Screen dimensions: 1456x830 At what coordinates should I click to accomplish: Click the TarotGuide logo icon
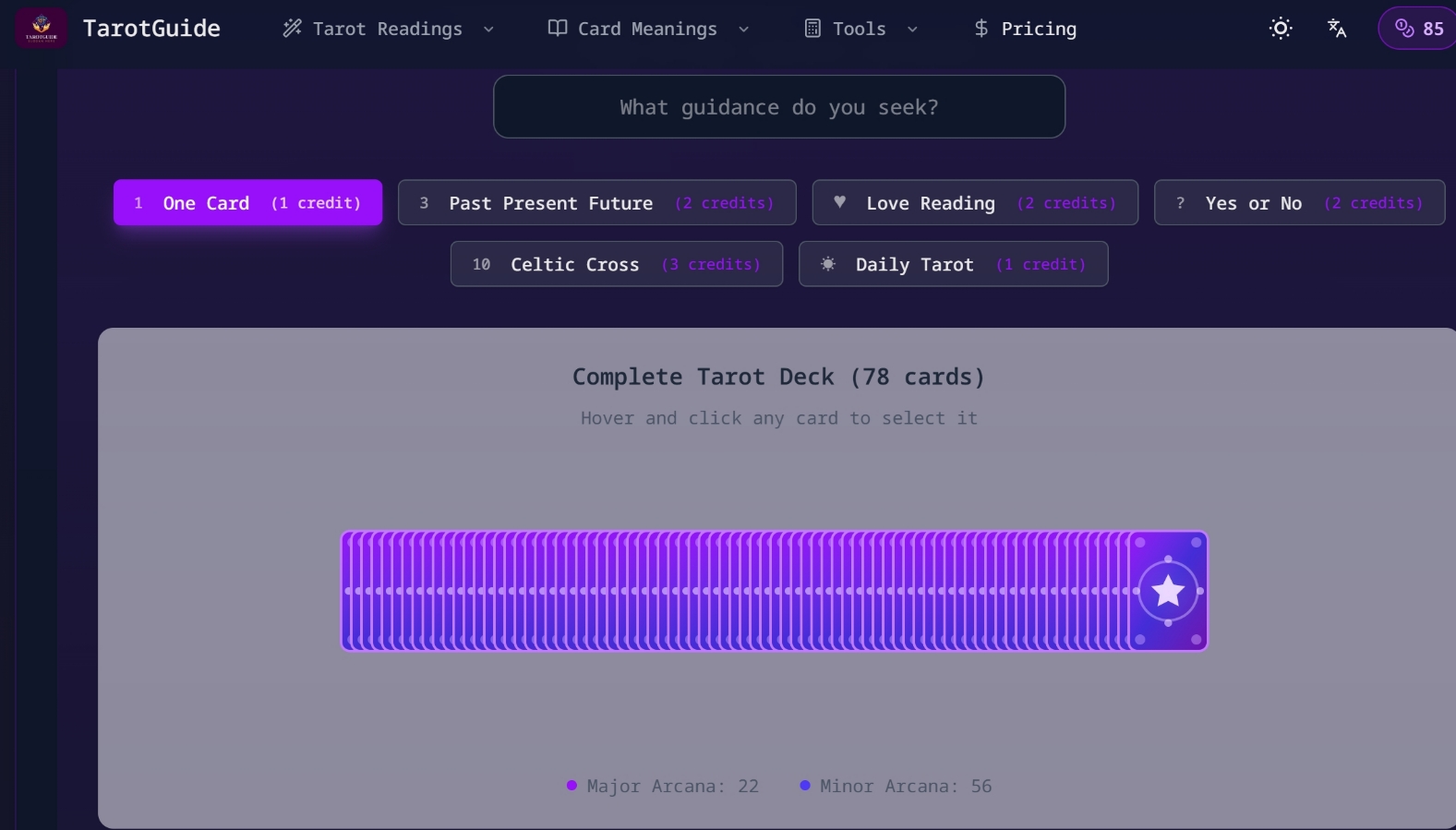41,29
